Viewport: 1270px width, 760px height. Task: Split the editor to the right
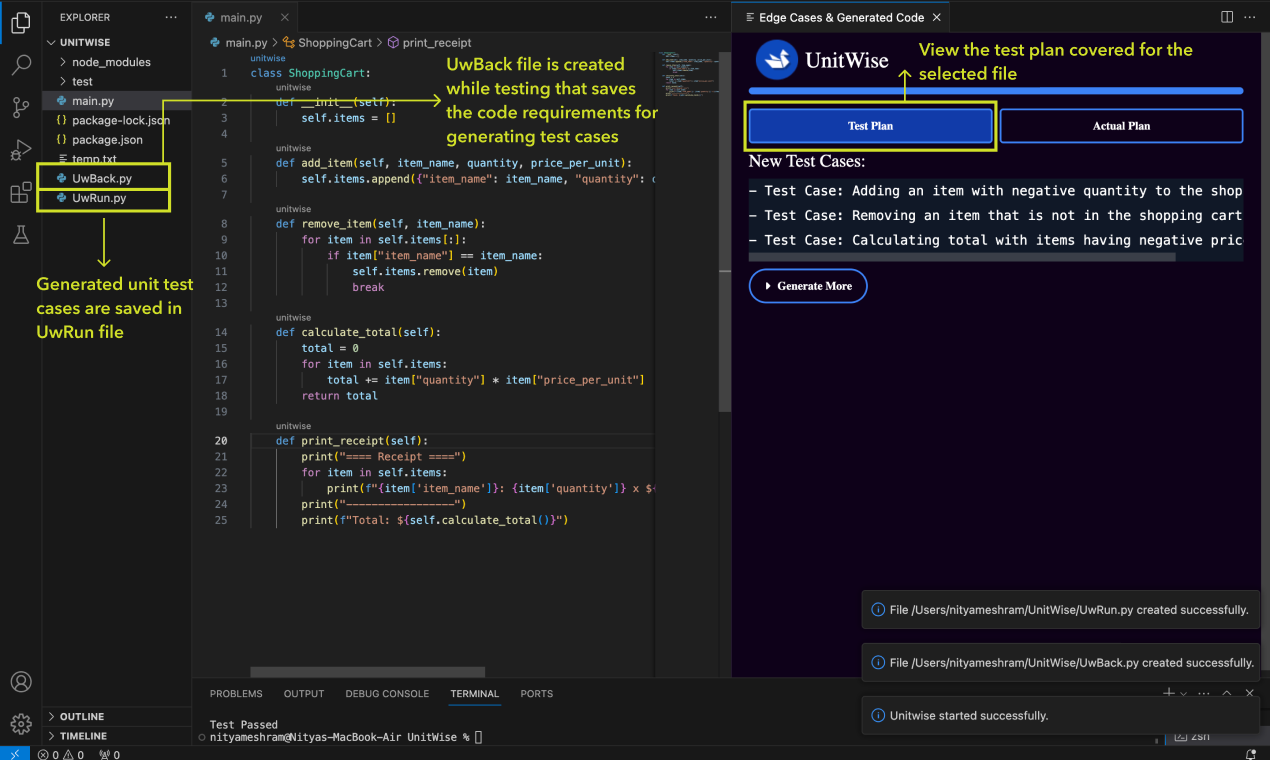tap(1227, 17)
